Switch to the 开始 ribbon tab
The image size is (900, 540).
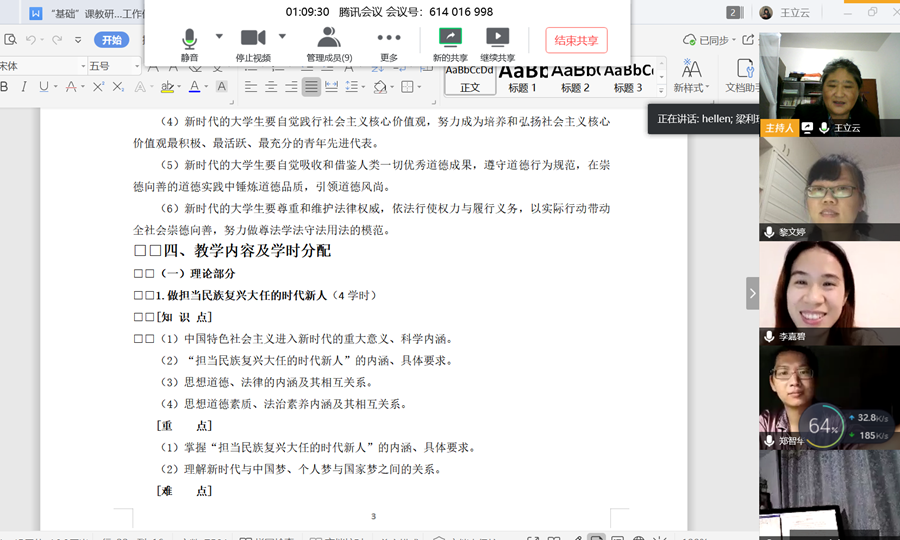(111, 40)
